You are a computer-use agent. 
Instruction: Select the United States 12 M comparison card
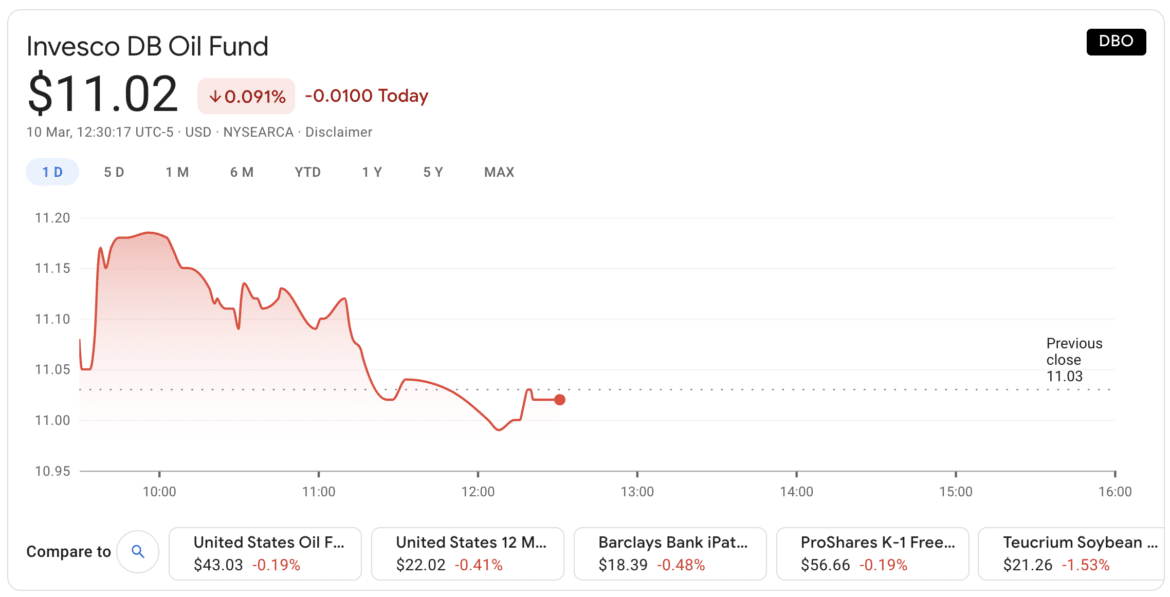467,553
